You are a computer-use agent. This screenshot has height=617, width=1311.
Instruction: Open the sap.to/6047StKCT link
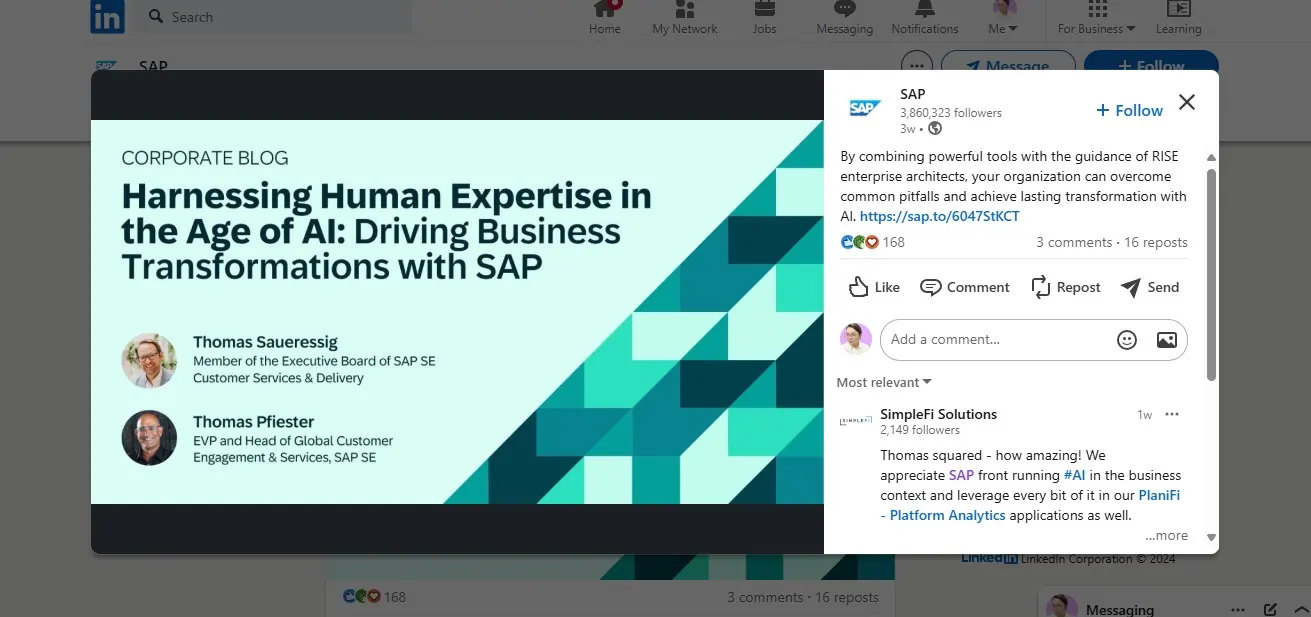tap(940, 216)
